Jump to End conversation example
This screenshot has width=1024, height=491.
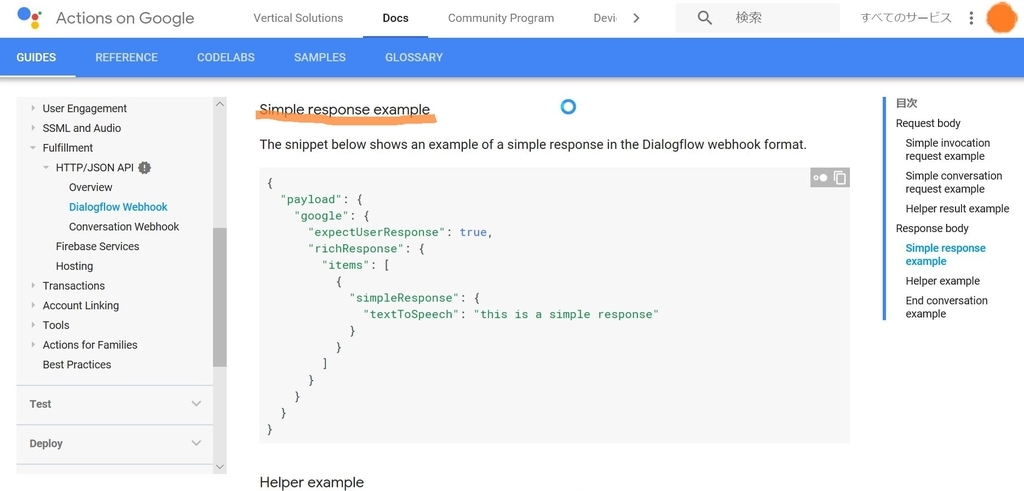click(946, 307)
